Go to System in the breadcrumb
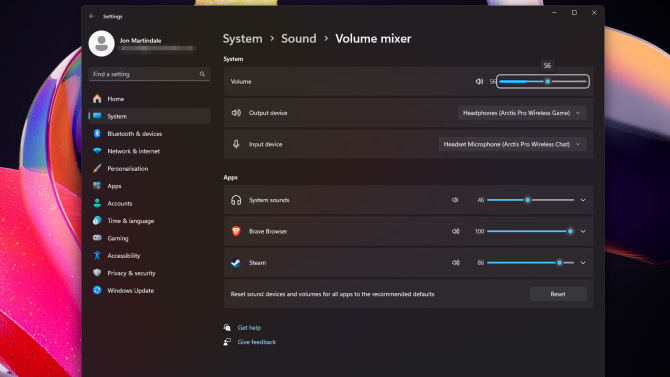This screenshot has width=670, height=377. (242, 38)
